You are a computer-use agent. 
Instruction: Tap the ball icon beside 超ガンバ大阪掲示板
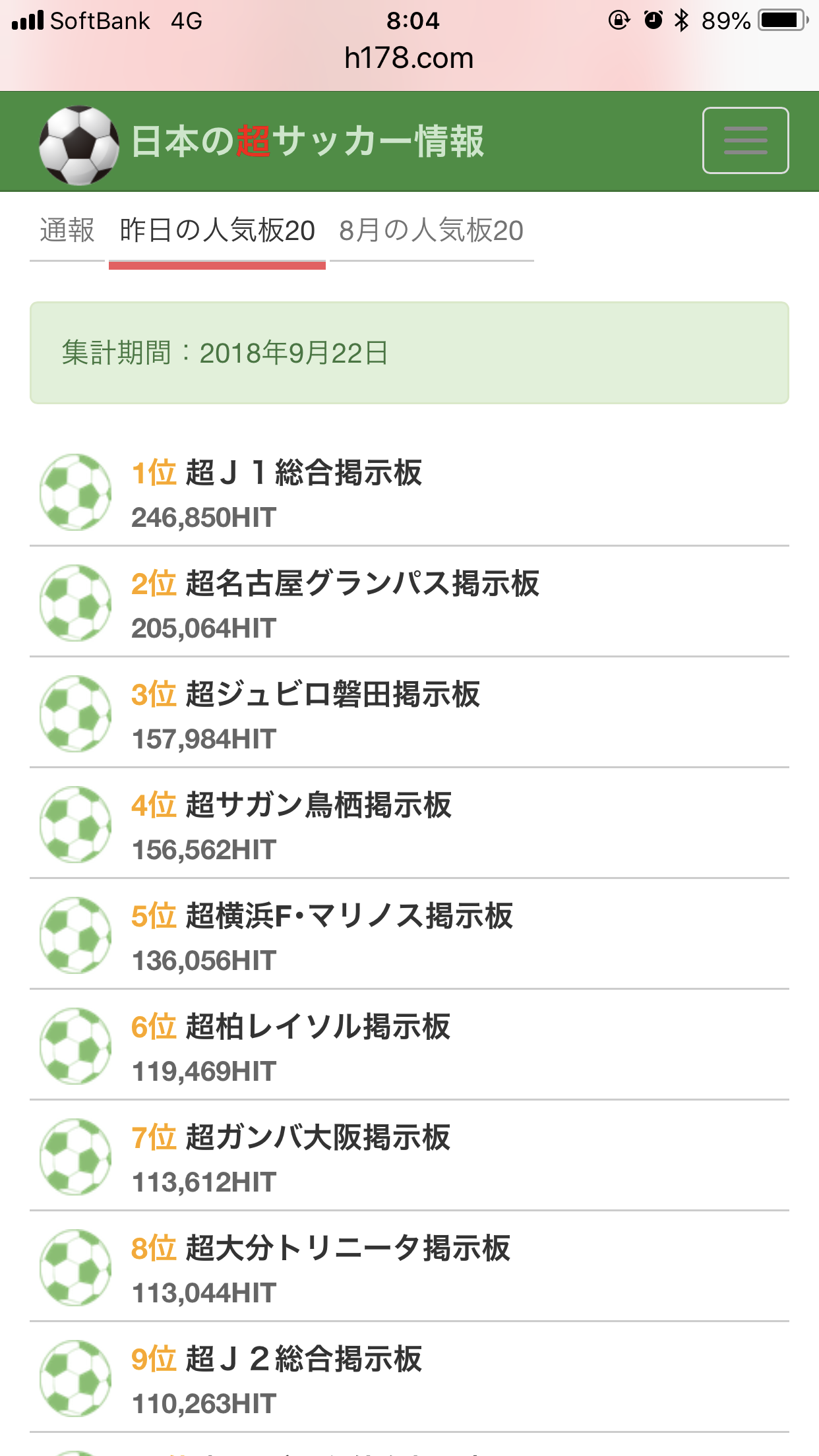click(x=75, y=1157)
